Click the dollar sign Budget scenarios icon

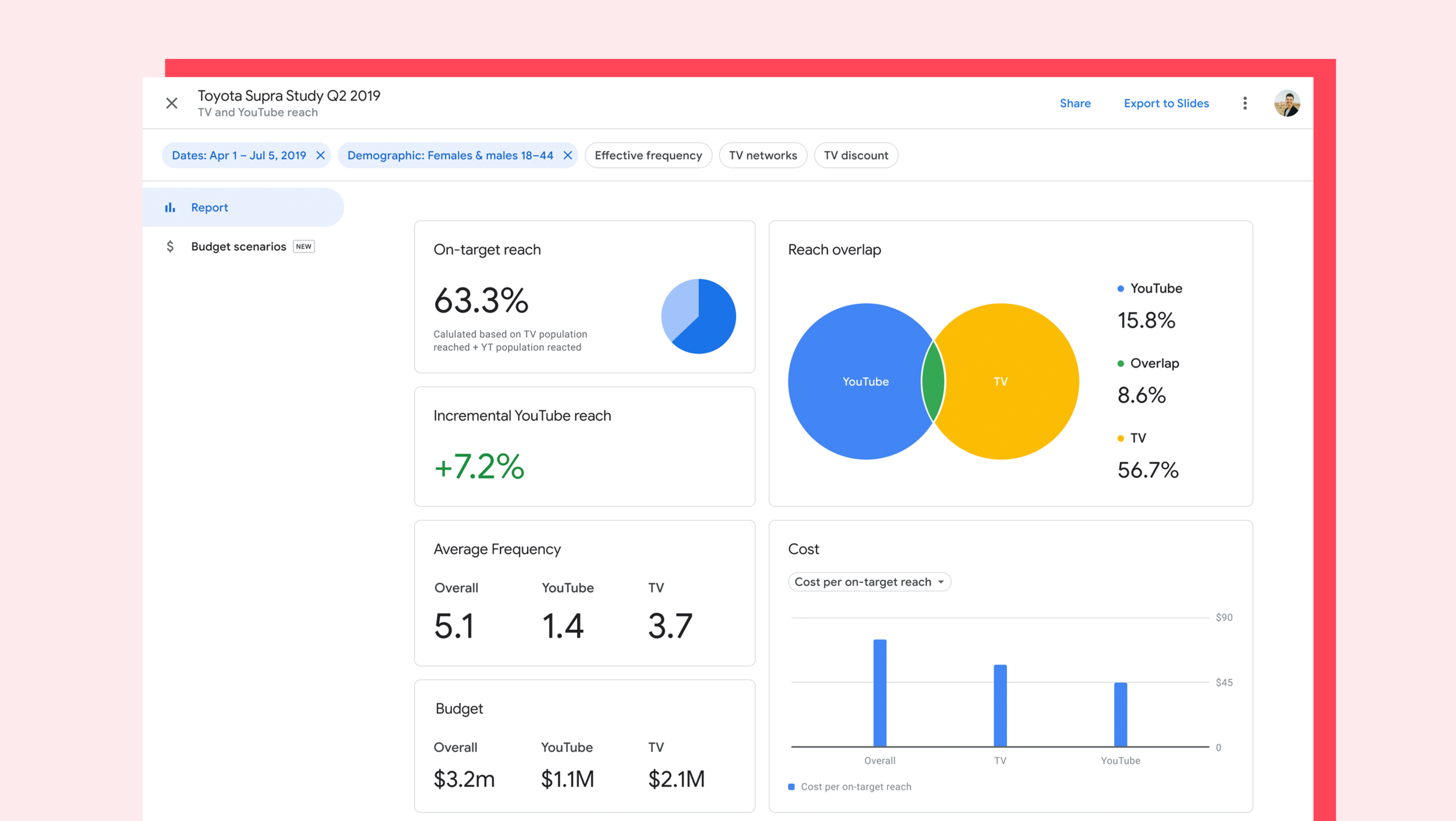click(x=170, y=246)
